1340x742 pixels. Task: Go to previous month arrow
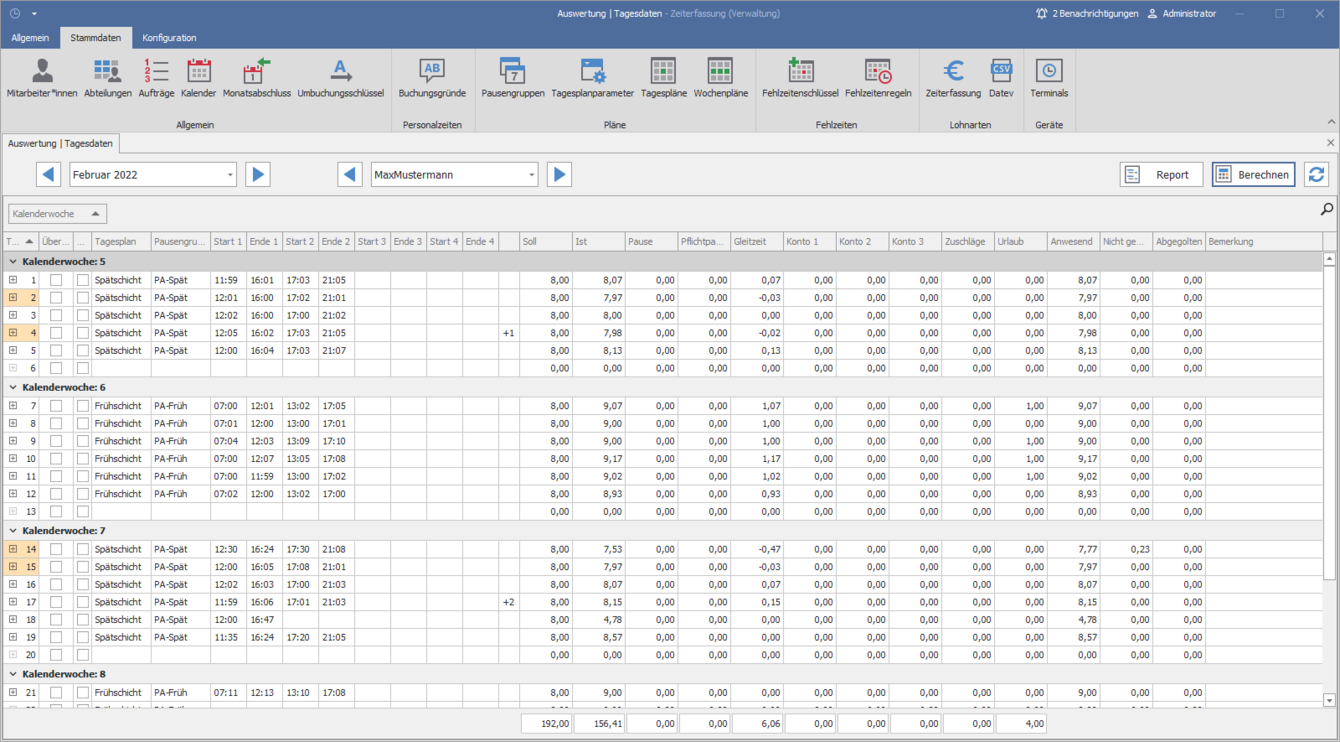tap(48, 174)
